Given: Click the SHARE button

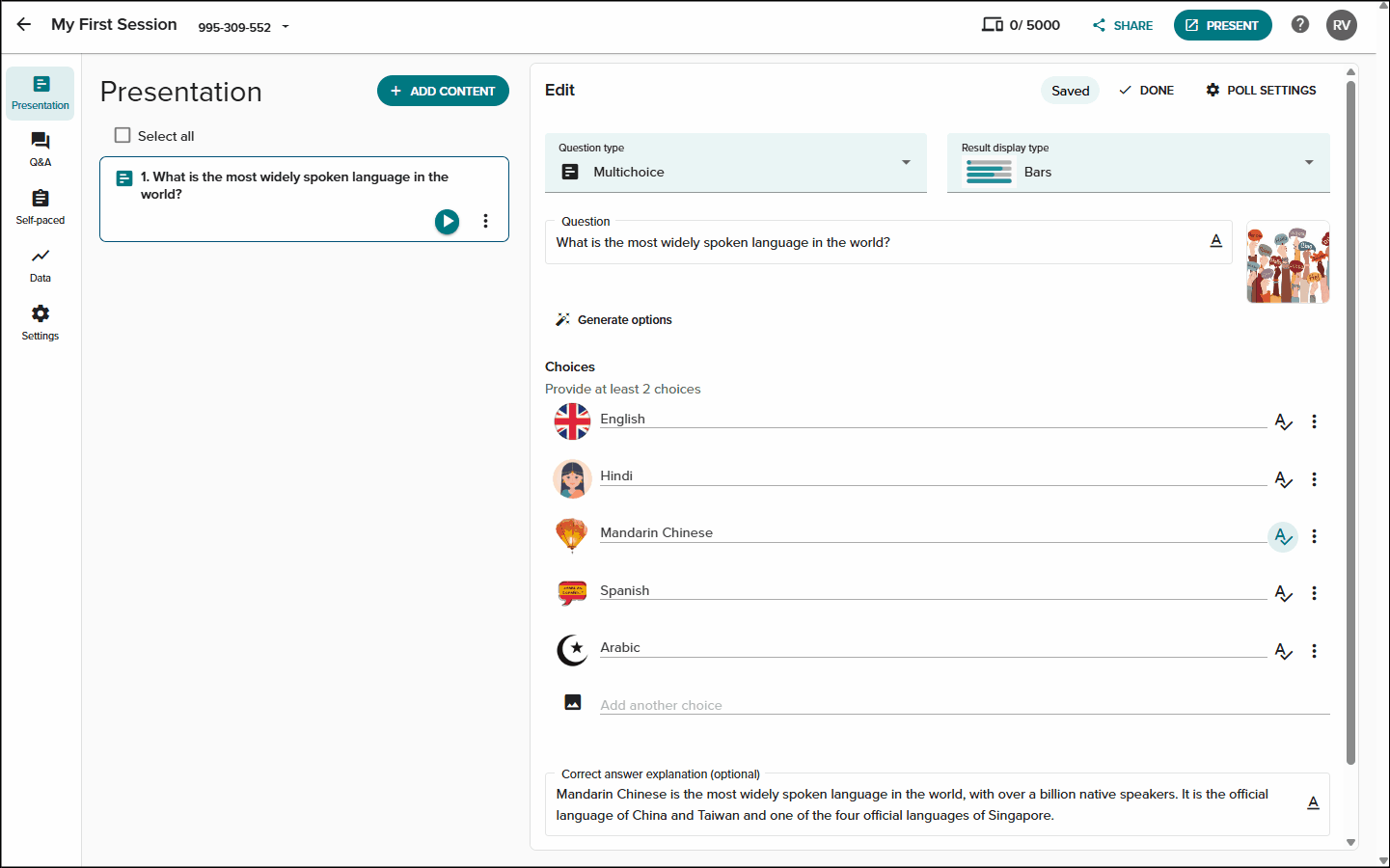Looking at the screenshot, I should (1123, 25).
